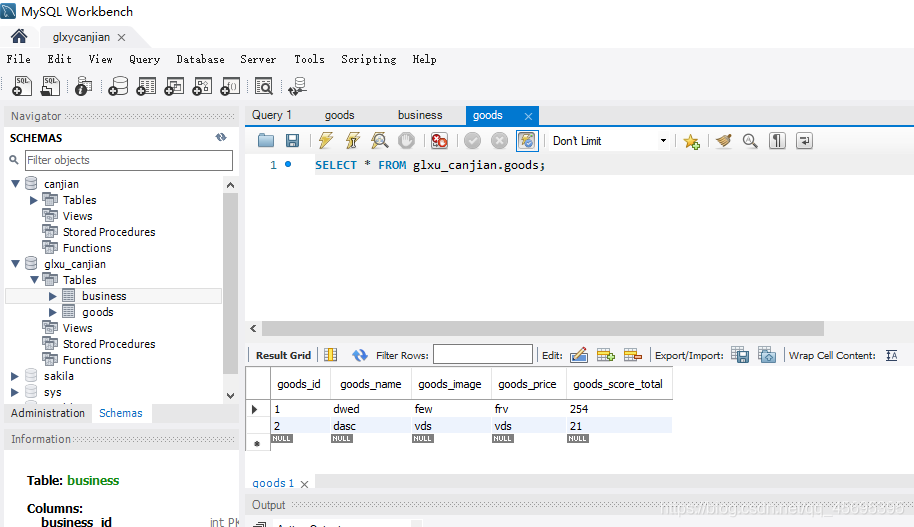Toggle word wrap in editor

(804, 140)
